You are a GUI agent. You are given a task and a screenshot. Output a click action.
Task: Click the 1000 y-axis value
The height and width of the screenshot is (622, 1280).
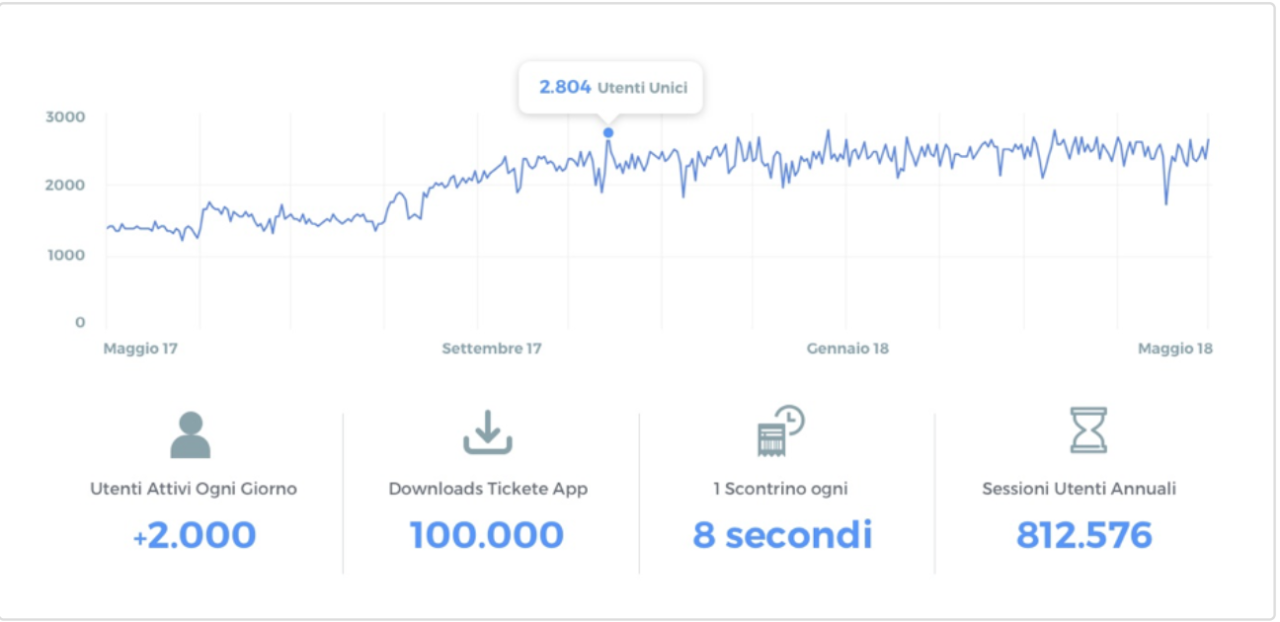tap(66, 255)
